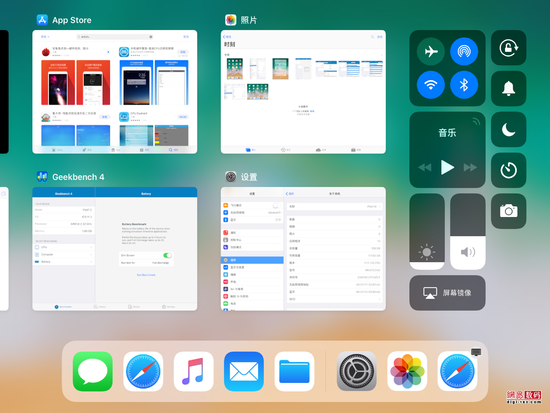Click the App Store search field
550x413 pixels.
click(x=115, y=36)
